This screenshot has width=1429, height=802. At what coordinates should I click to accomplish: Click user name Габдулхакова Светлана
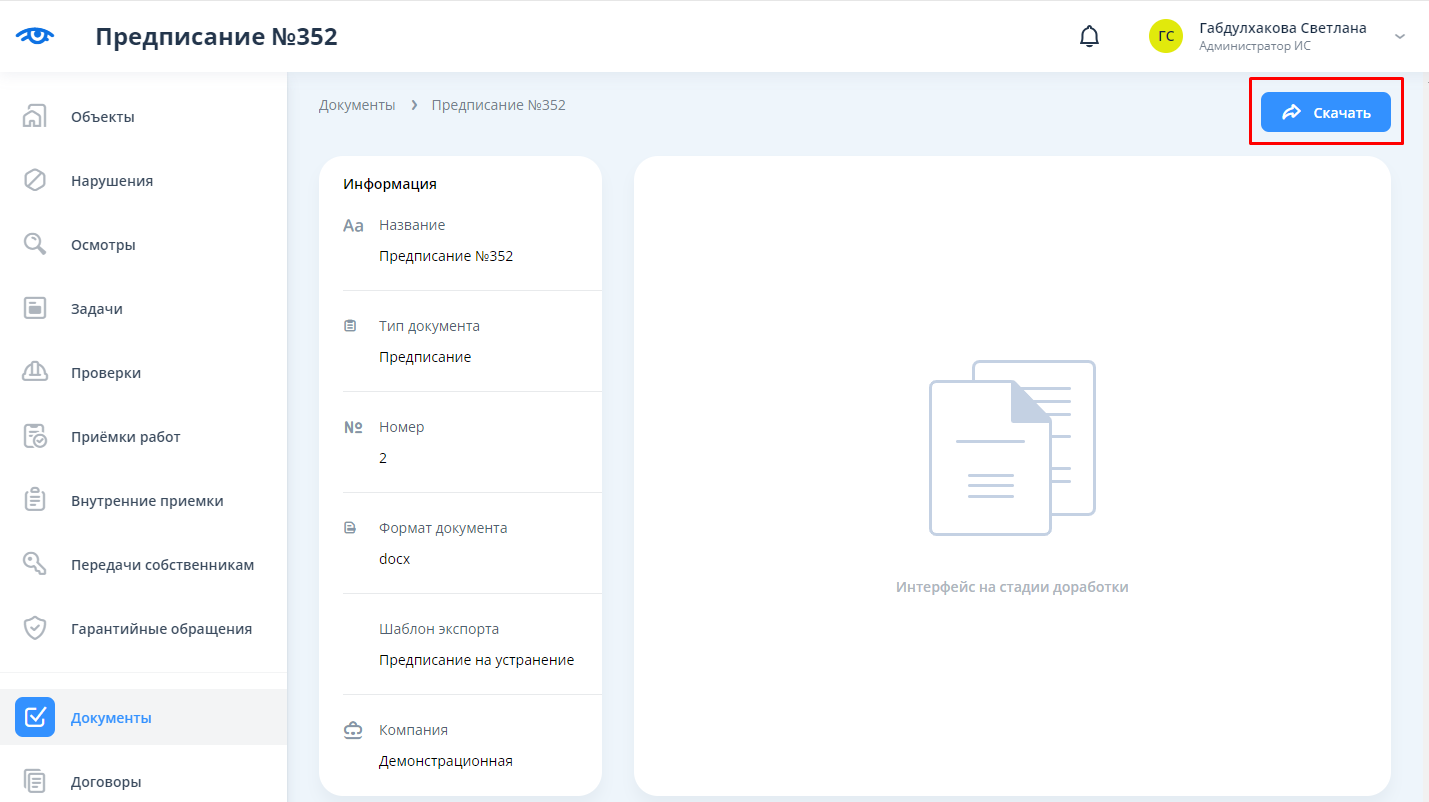1282,28
